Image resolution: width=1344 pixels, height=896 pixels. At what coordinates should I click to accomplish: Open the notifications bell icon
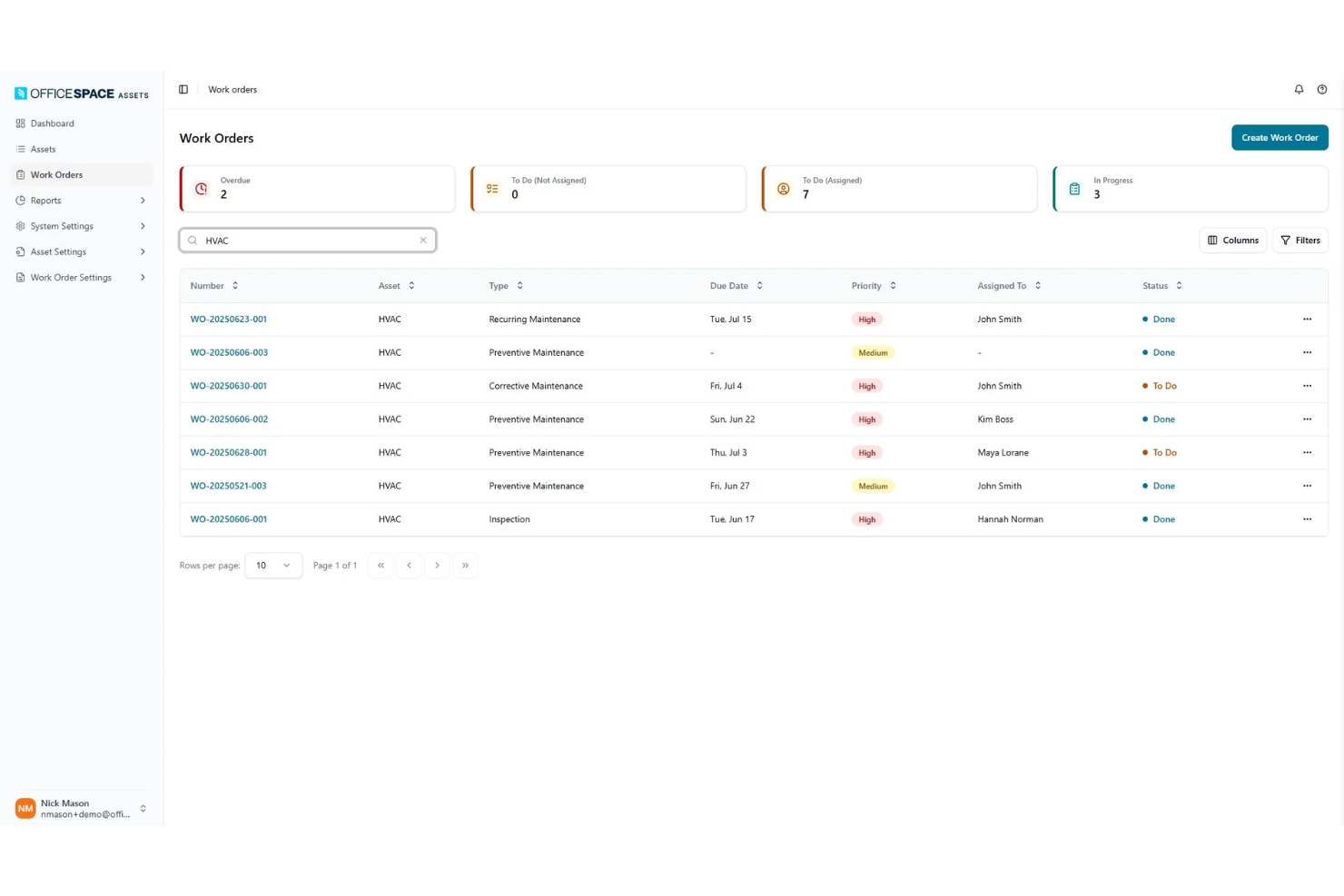[x=1299, y=89]
